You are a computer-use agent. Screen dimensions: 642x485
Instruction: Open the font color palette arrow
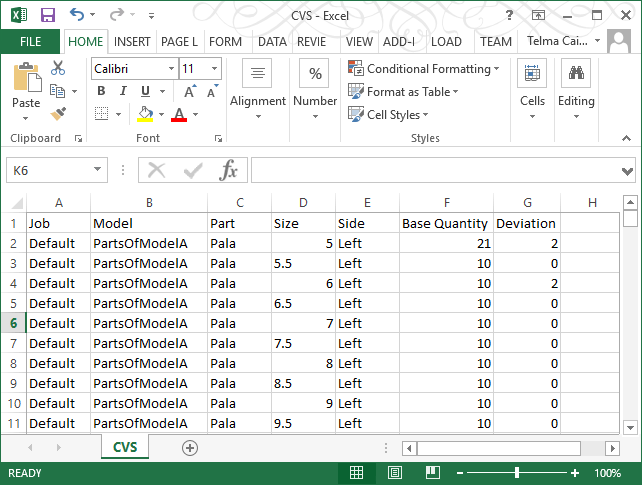coord(196,114)
